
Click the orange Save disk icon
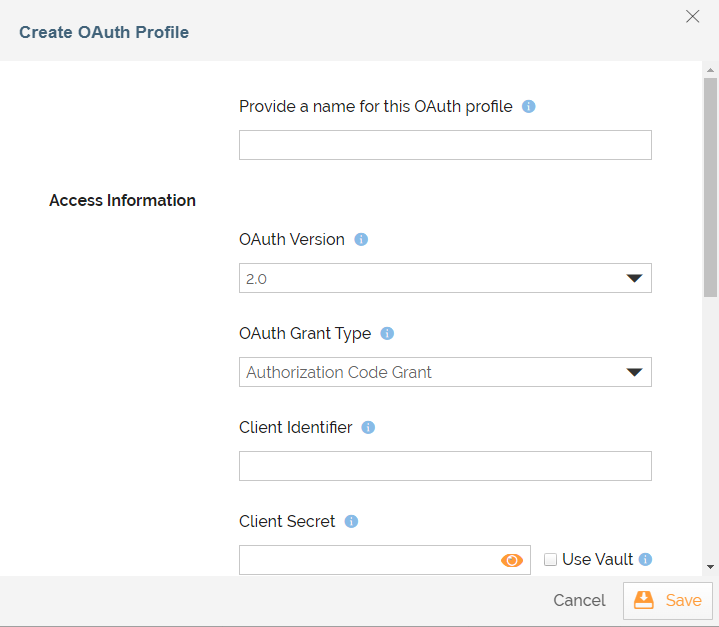644,600
